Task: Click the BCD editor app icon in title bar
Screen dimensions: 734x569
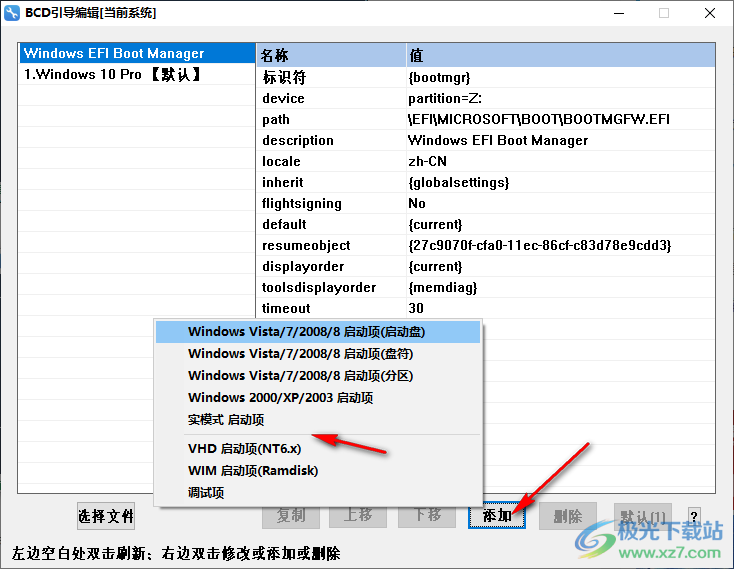Action: tap(13, 13)
